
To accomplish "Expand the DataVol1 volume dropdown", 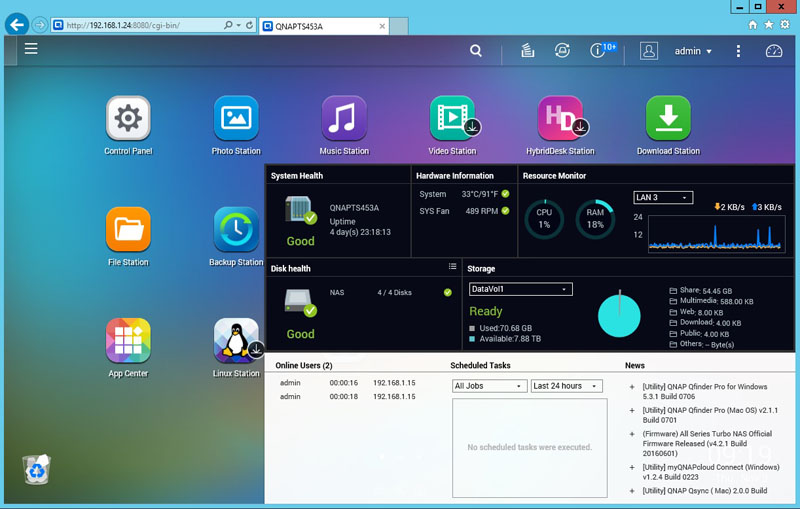I will coord(520,289).
